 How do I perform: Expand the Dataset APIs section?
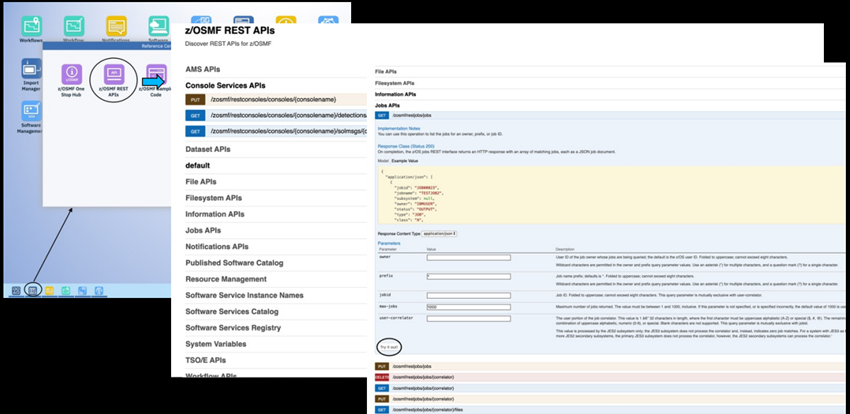[x=208, y=149]
